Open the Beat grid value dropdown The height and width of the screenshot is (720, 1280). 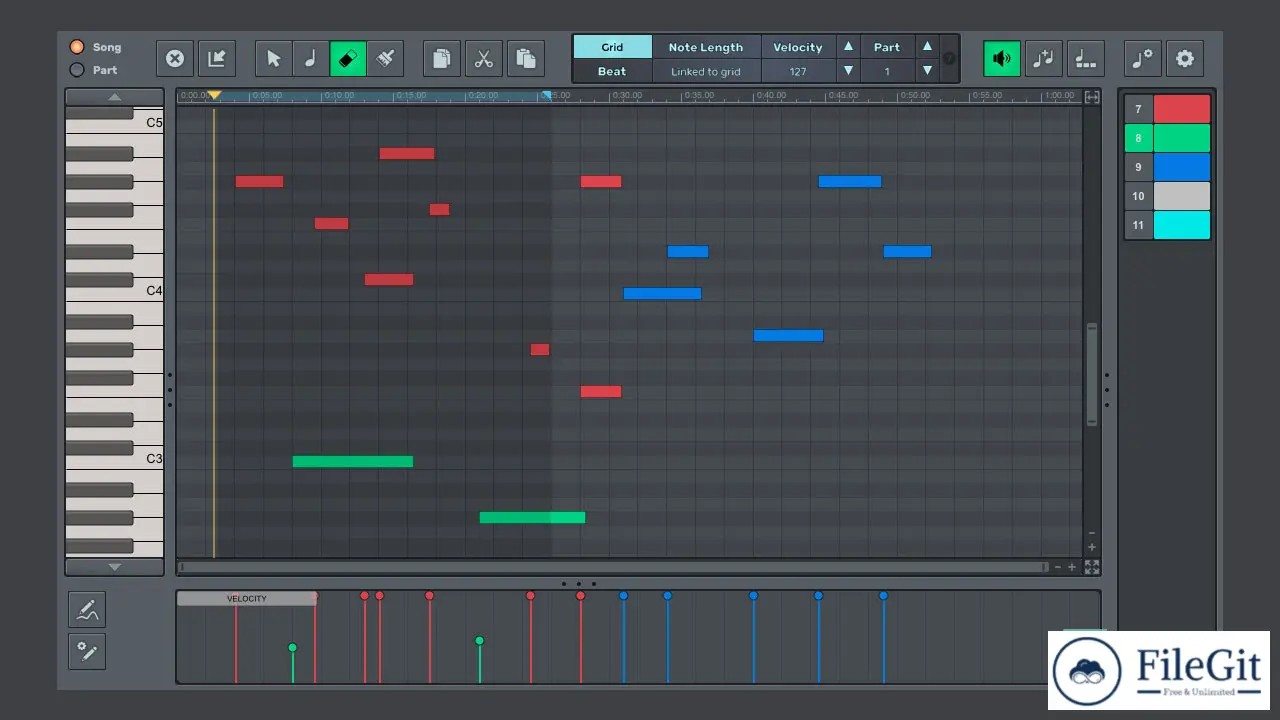pyautogui.click(x=612, y=71)
